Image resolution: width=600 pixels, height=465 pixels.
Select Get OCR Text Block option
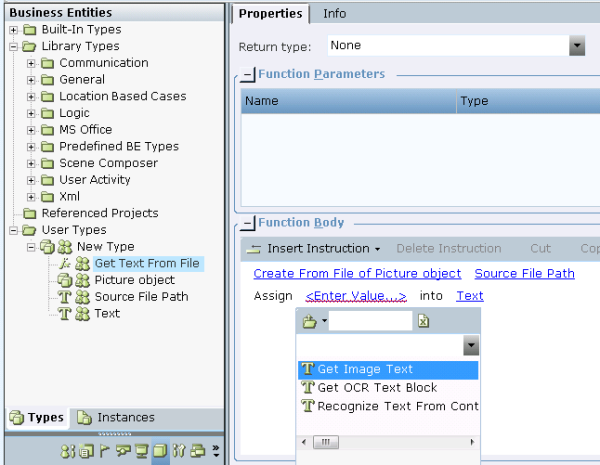coord(388,388)
